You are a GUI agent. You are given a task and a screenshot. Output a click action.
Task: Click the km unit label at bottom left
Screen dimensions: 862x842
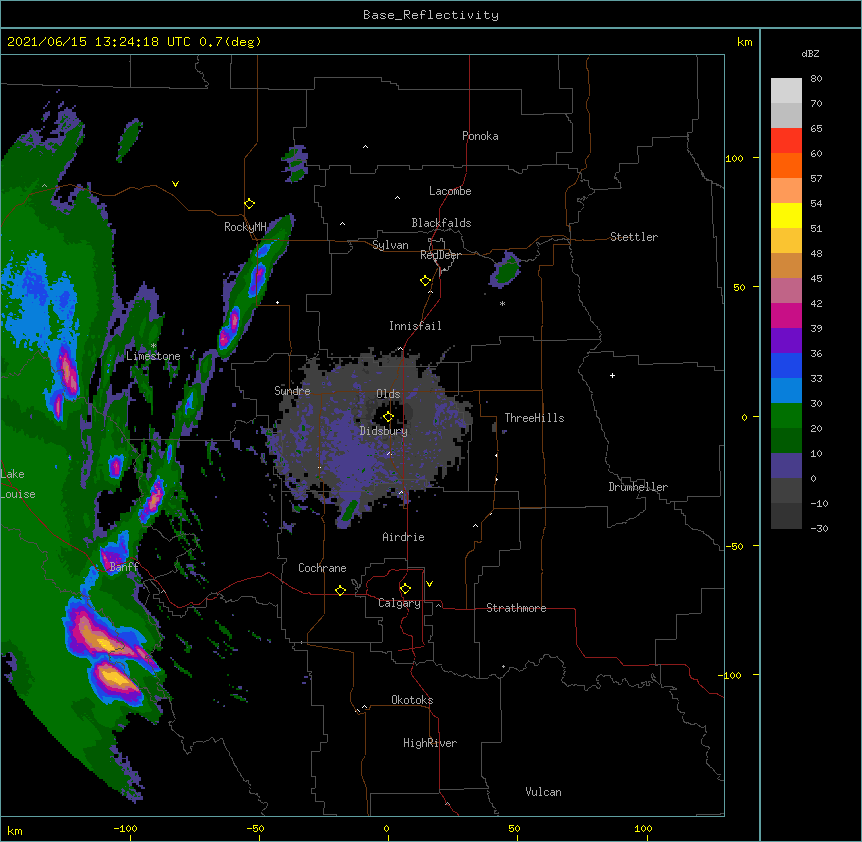pos(15,830)
